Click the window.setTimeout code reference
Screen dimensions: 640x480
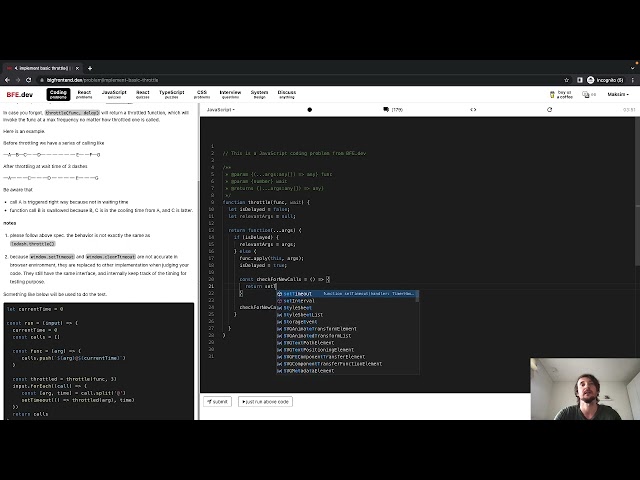(52, 257)
